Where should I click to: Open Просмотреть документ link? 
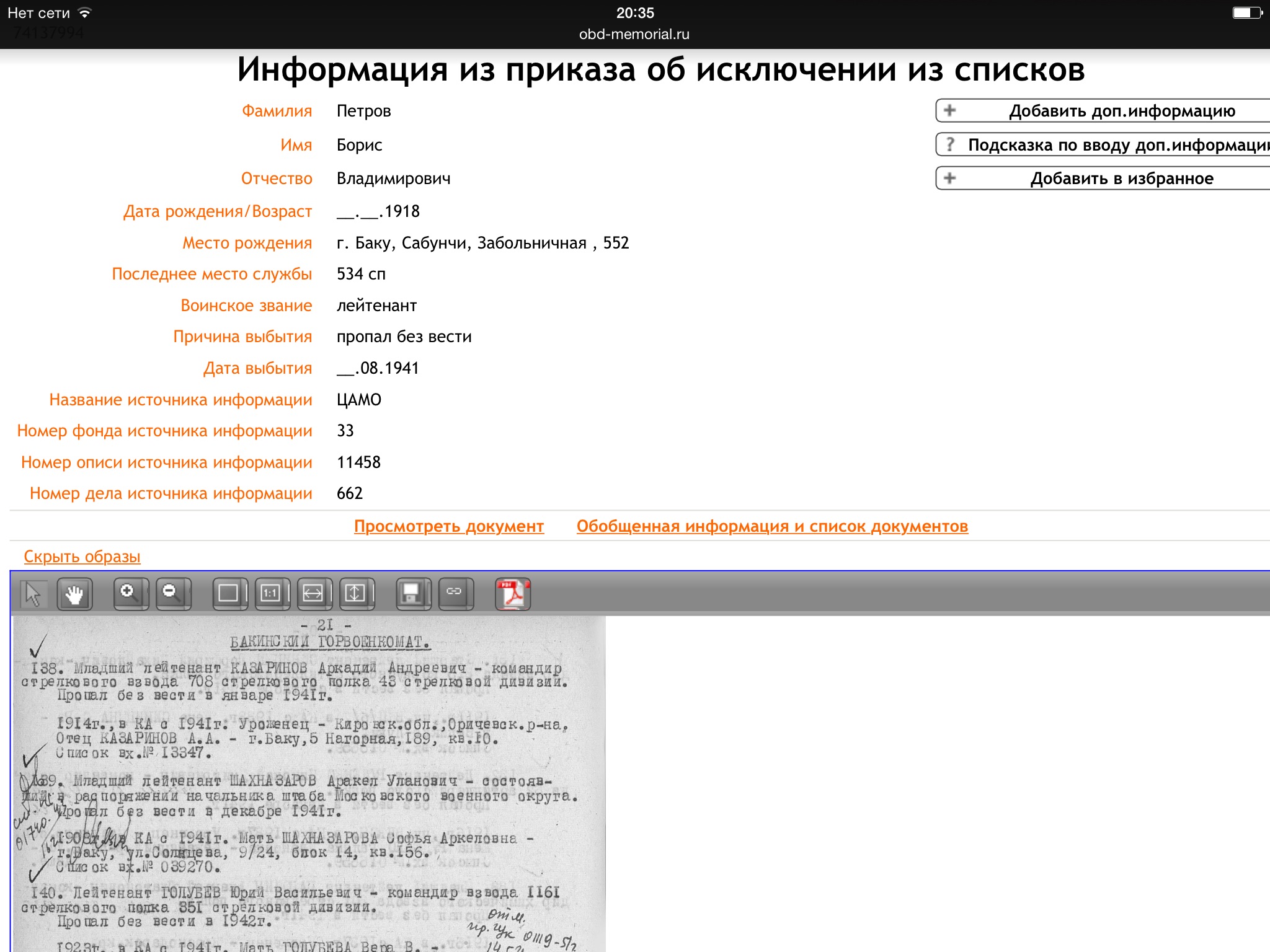[x=448, y=526]
